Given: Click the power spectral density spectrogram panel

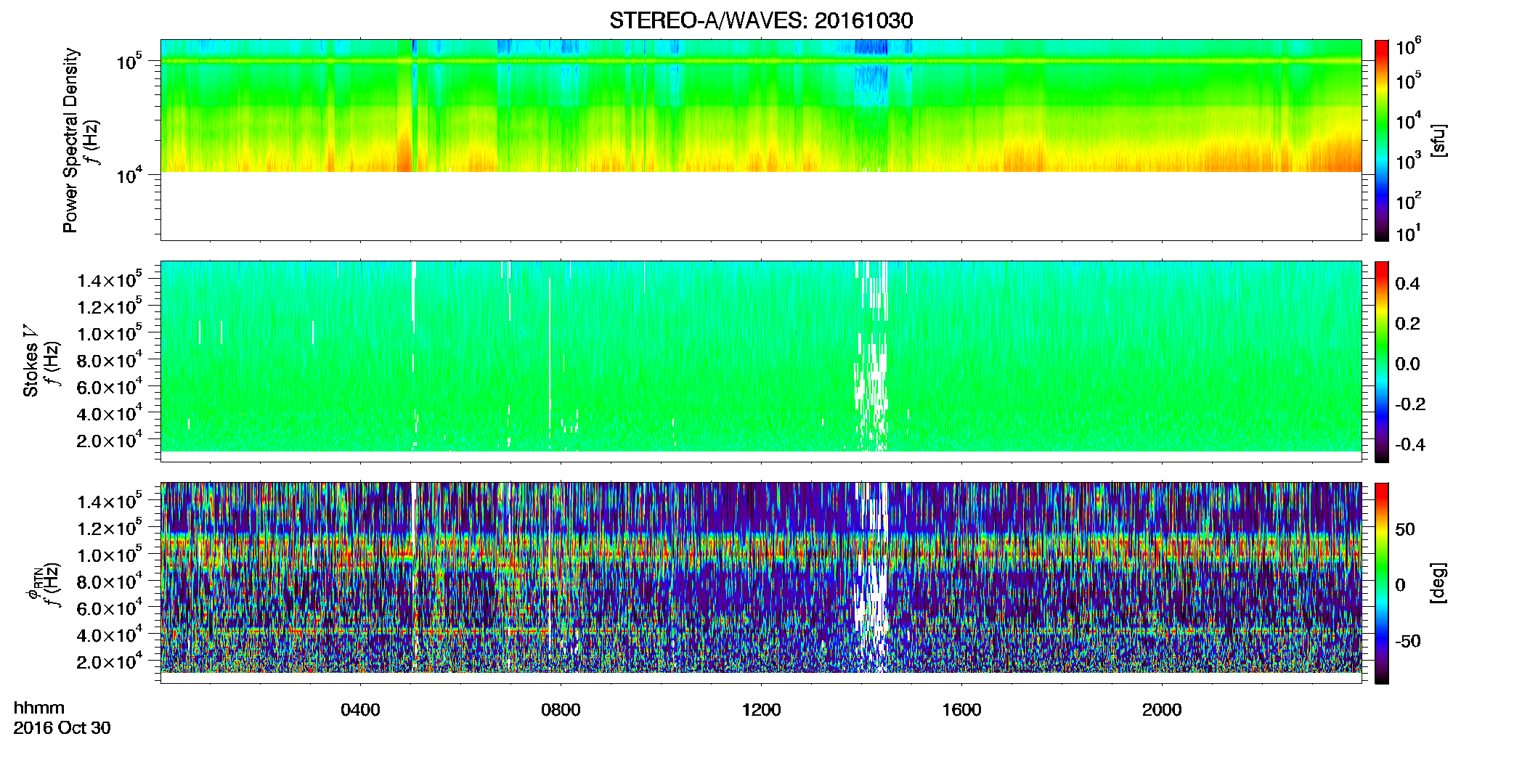Looking at the screenshot, I should 761,140.
